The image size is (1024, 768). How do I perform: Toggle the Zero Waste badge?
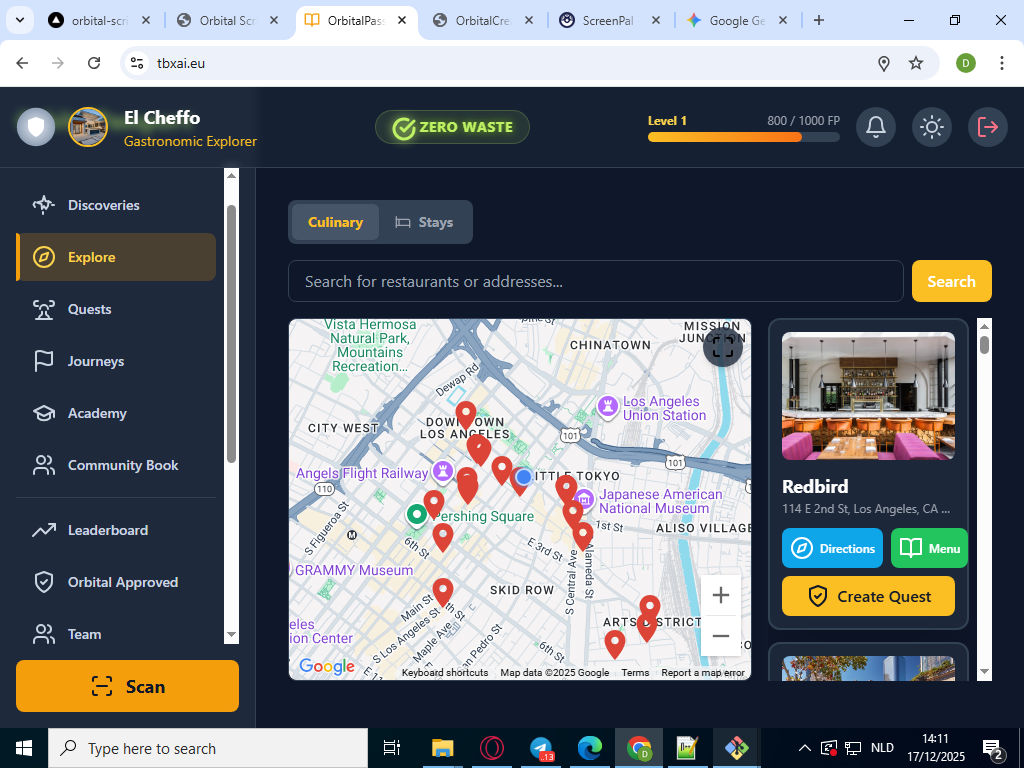(x=452, y=127)
